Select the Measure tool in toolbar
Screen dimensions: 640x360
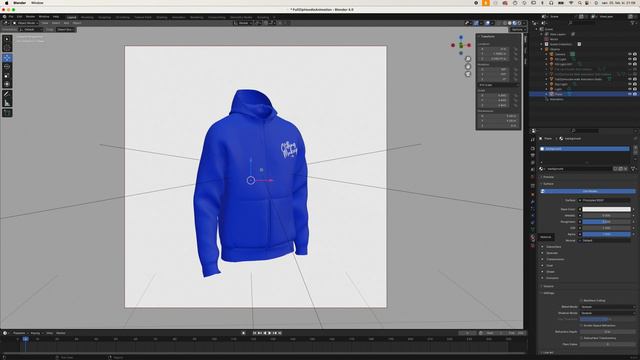pos(7,103)
